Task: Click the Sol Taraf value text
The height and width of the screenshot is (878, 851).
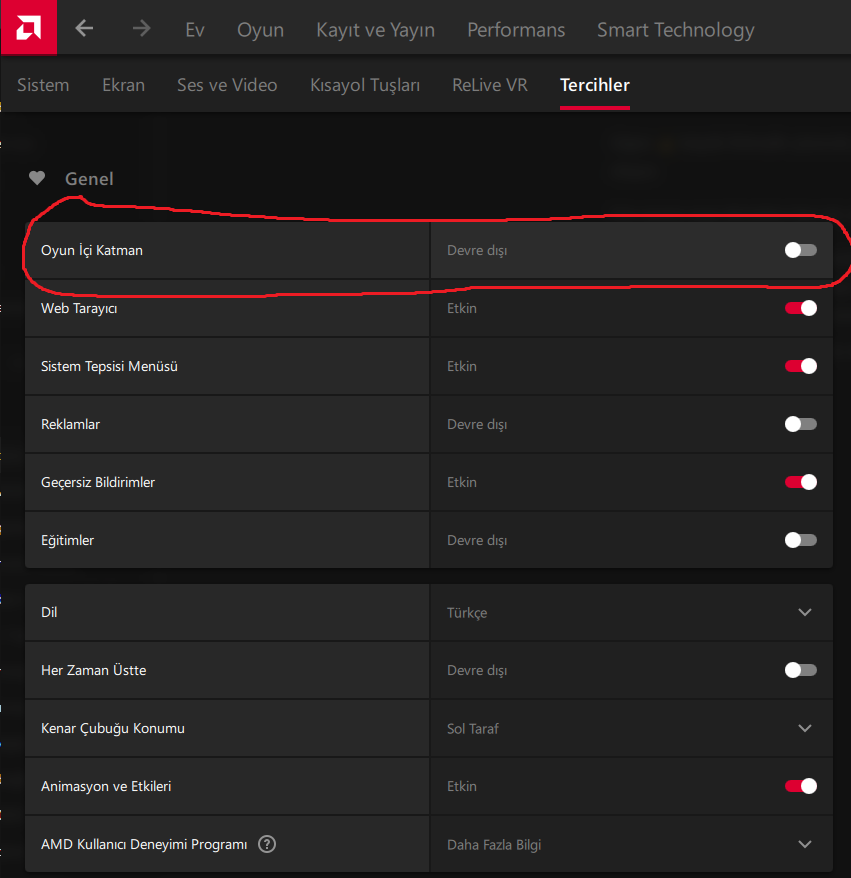Action: coord(473,728)
